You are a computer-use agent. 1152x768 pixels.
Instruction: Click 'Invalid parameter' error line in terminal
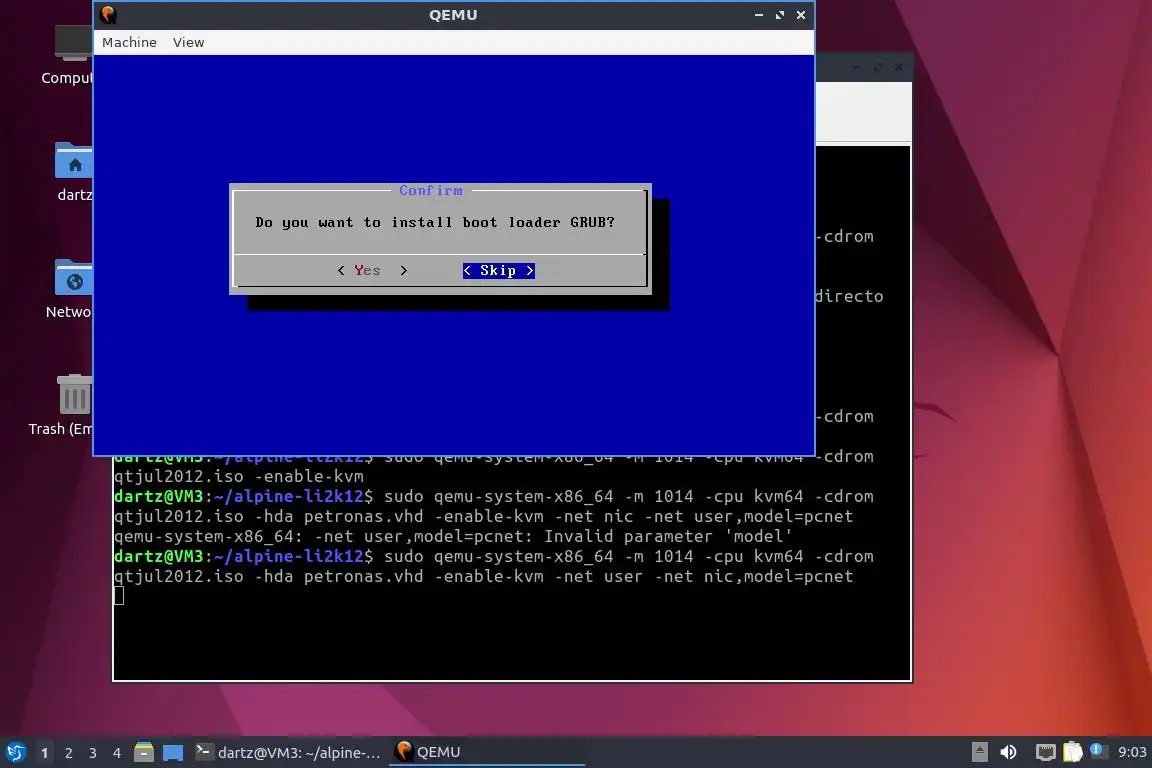coord(453,536)
